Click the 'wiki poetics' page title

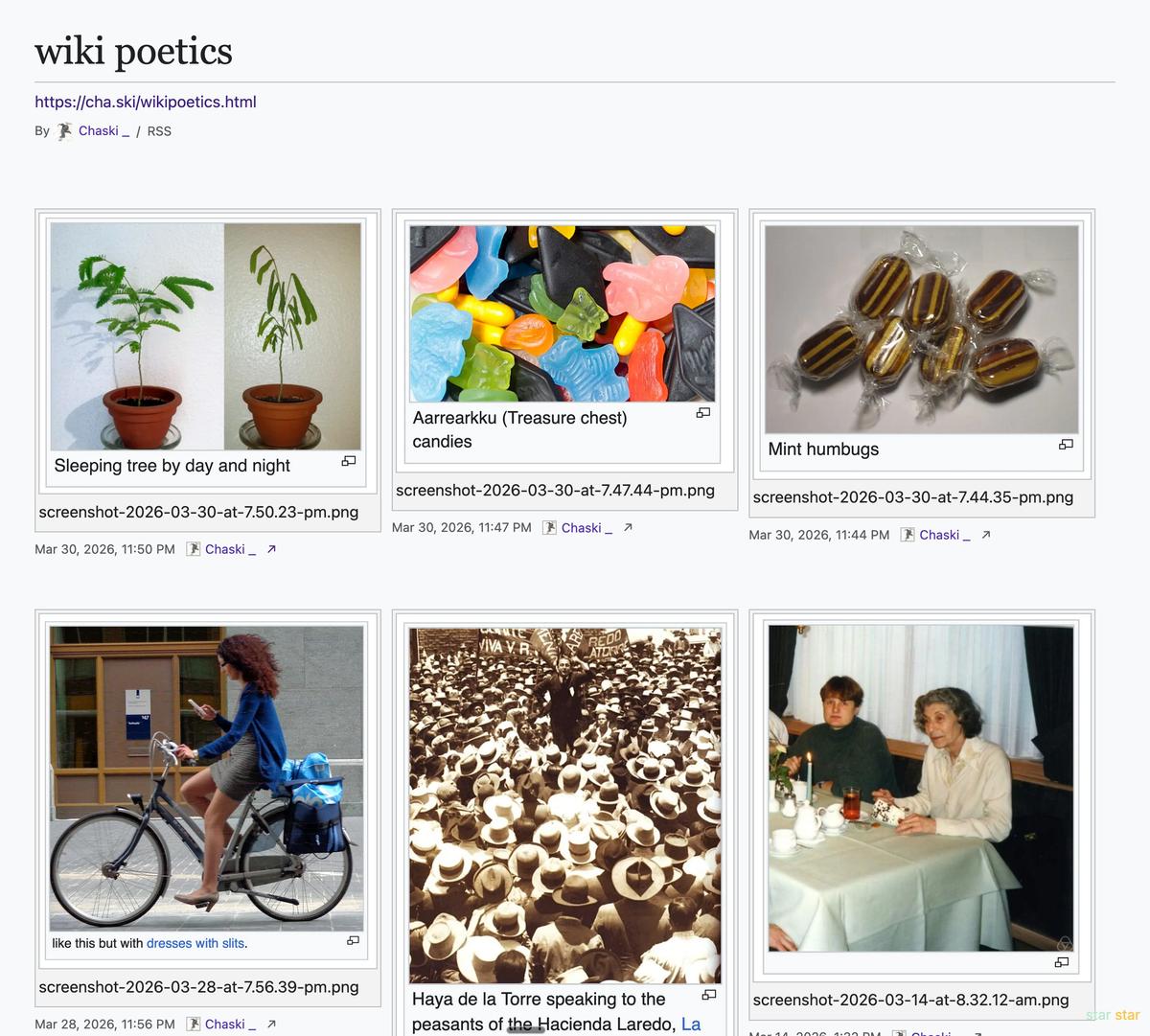(x=133, y=51)
